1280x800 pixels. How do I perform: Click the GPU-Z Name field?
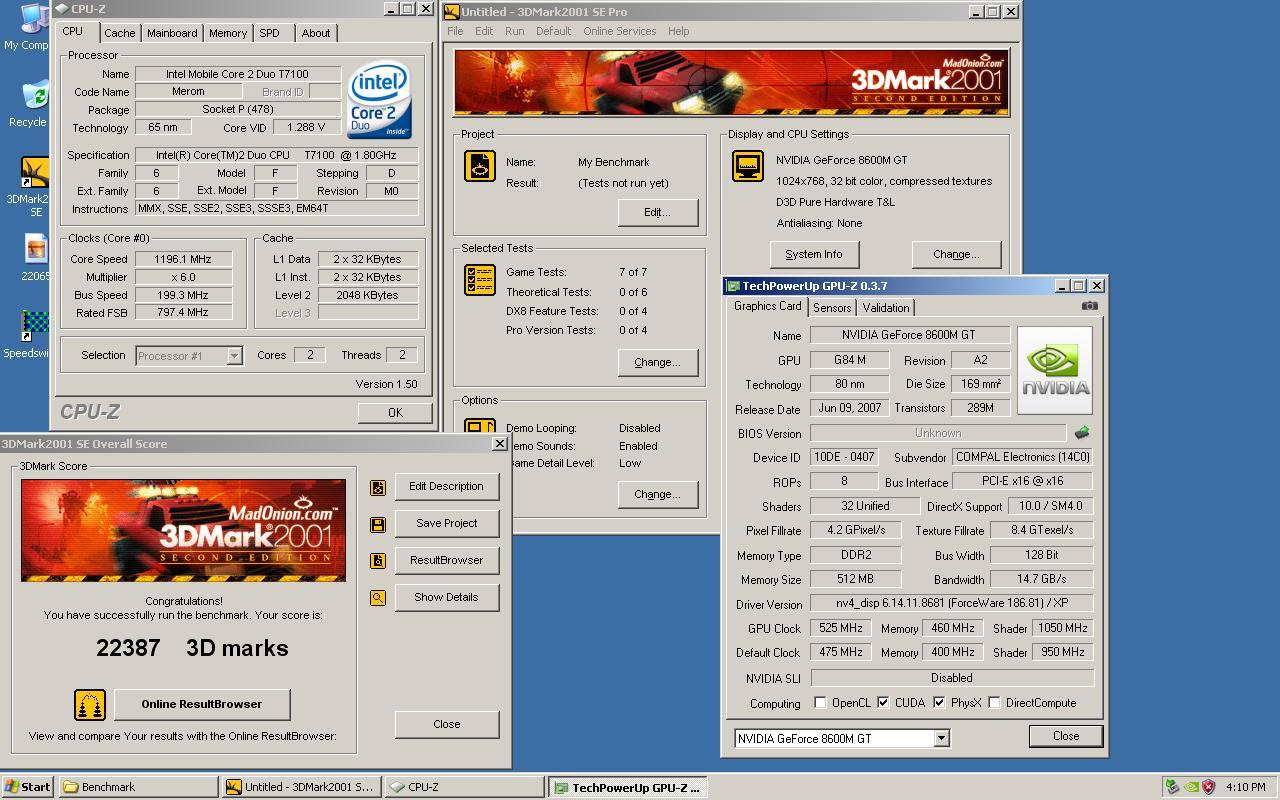909,335
